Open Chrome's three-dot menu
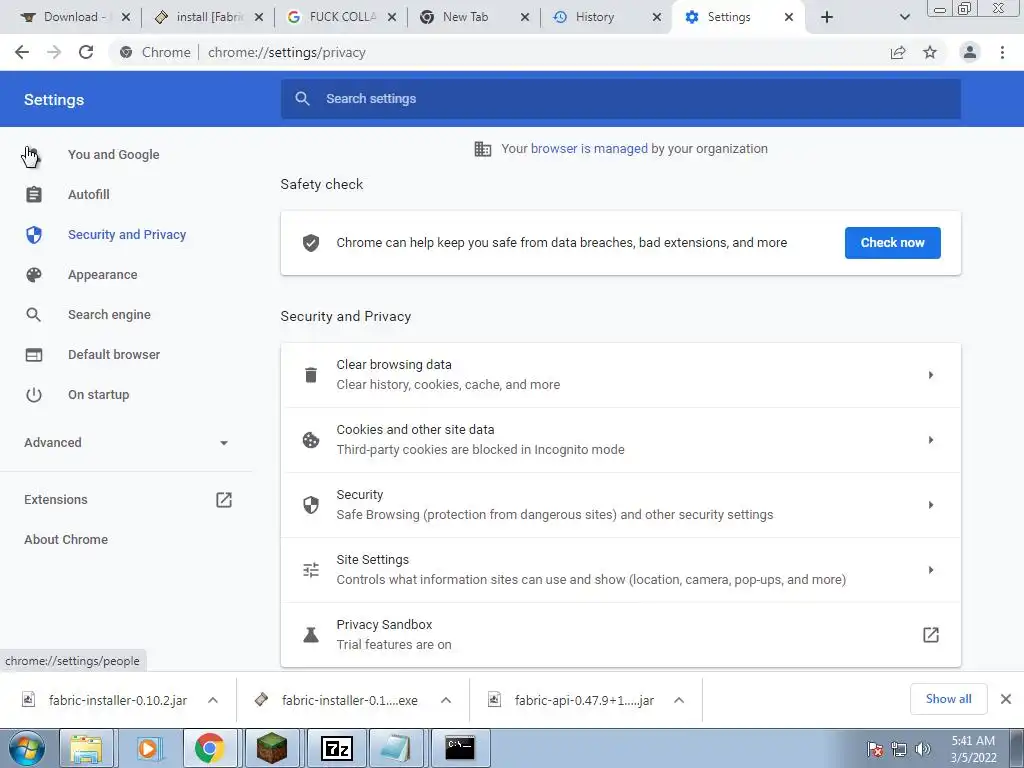This screenshot has width=1024, height=768. tap(1002, 52)
